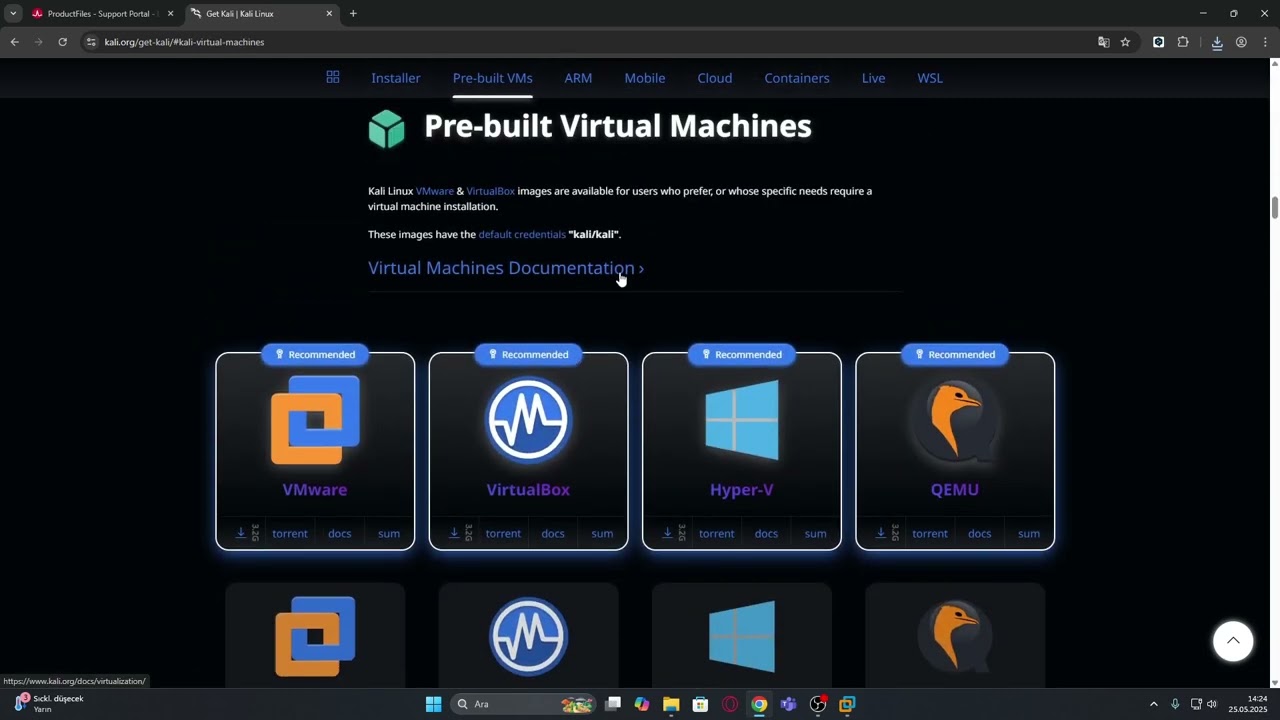
Task: Reload the Kali page
Action: [x=62, y=42]
